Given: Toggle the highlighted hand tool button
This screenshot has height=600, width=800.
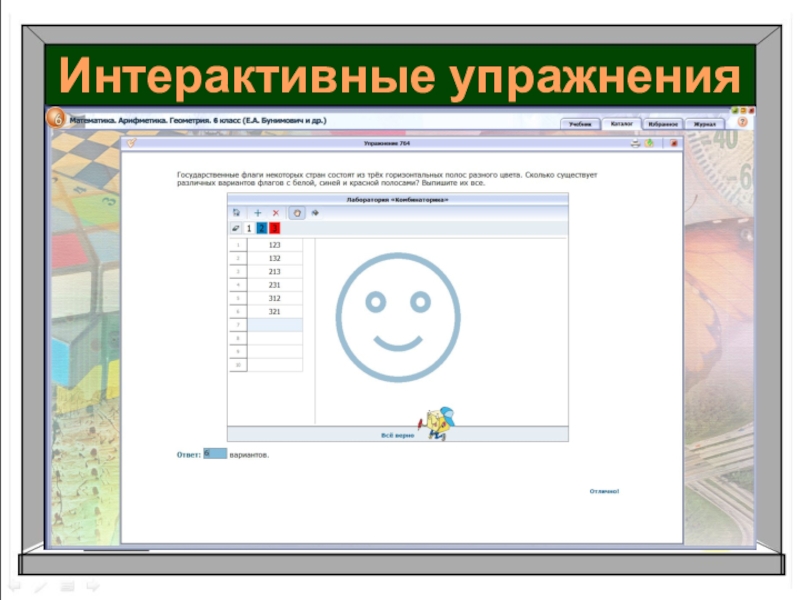Looking at the screenshot, I should (297, 213).
